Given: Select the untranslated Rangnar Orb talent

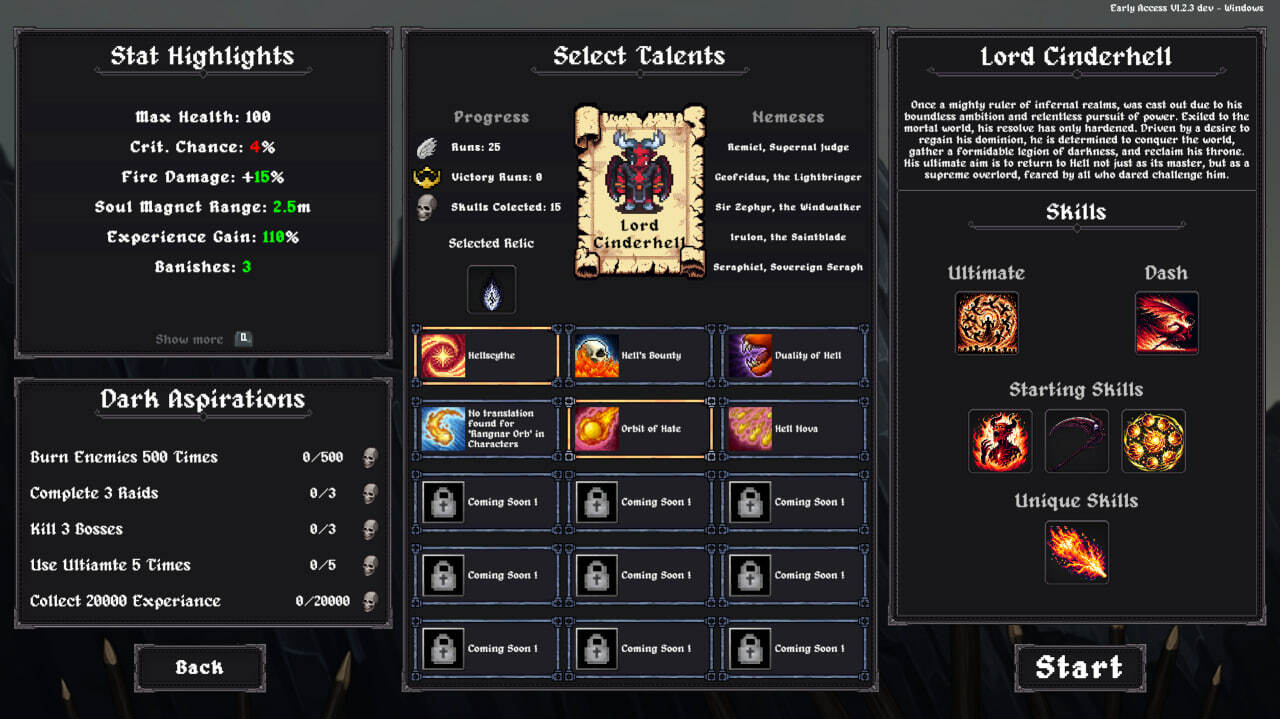Looking at the screenshot, I should 487,428.
